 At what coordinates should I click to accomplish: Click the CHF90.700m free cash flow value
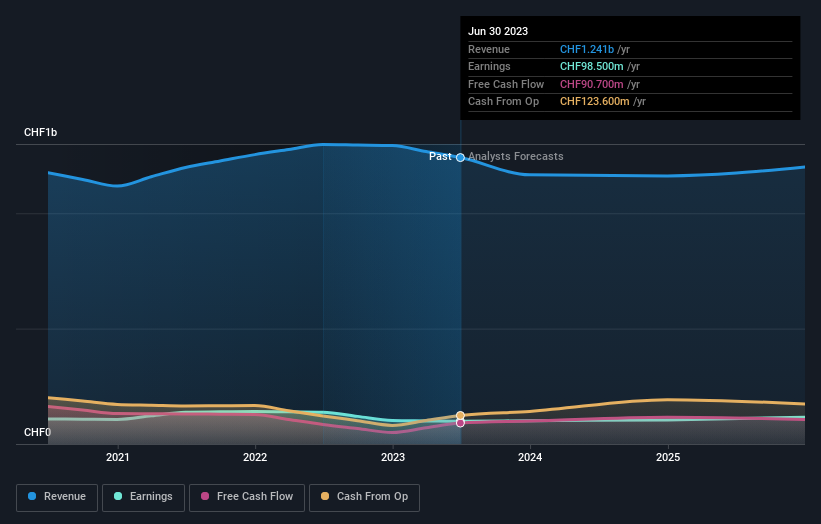coord(591,84)
